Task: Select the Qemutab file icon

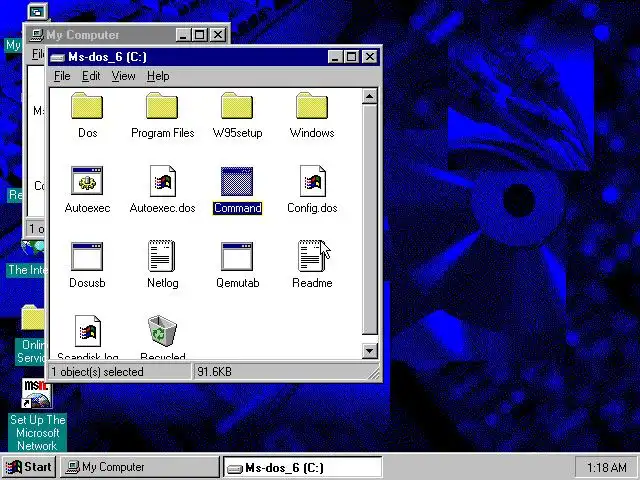Action: (x=237, y=256)
